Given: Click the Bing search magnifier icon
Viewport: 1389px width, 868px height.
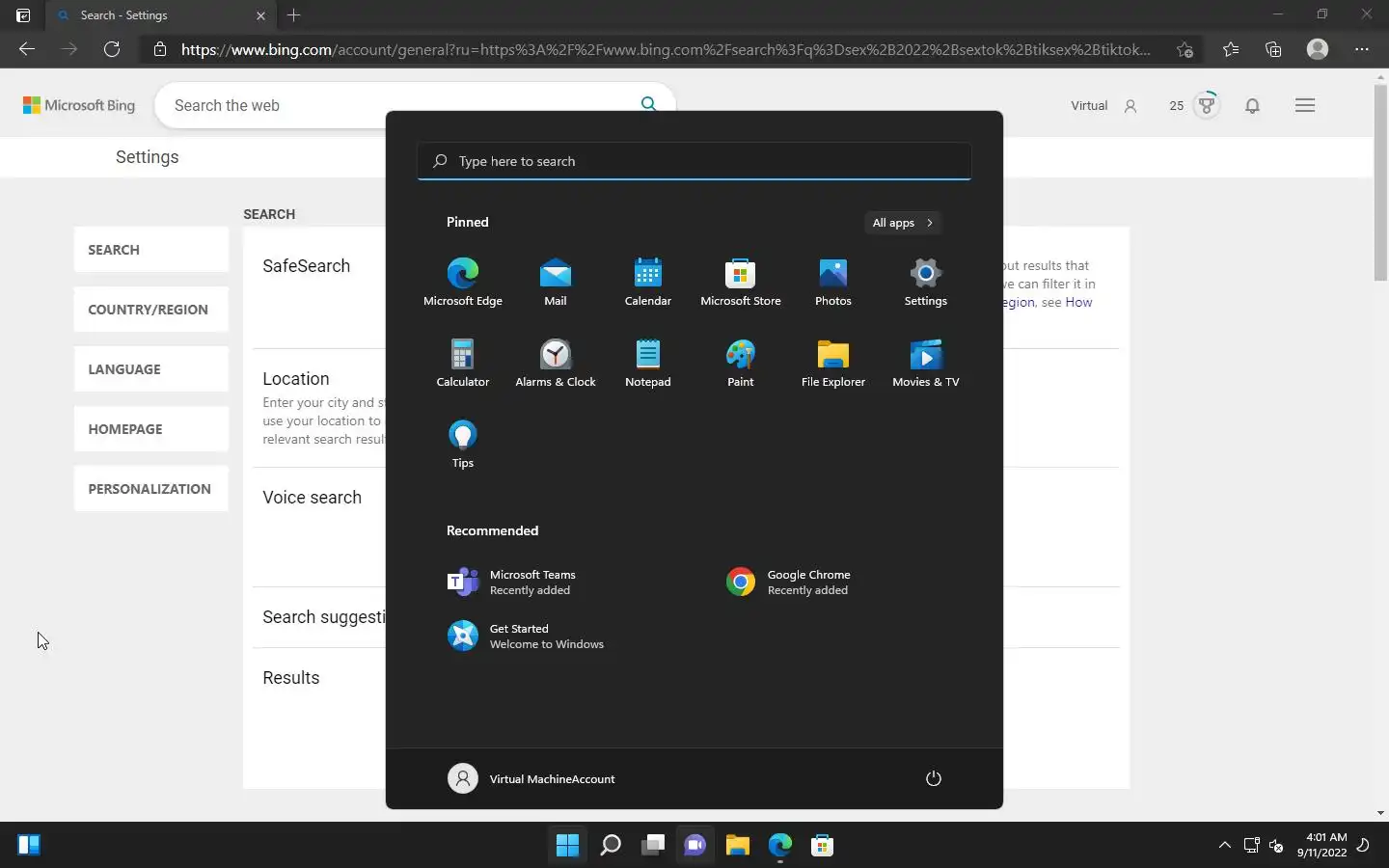Looking at the screenshot, I should click(x=648, y=104).
